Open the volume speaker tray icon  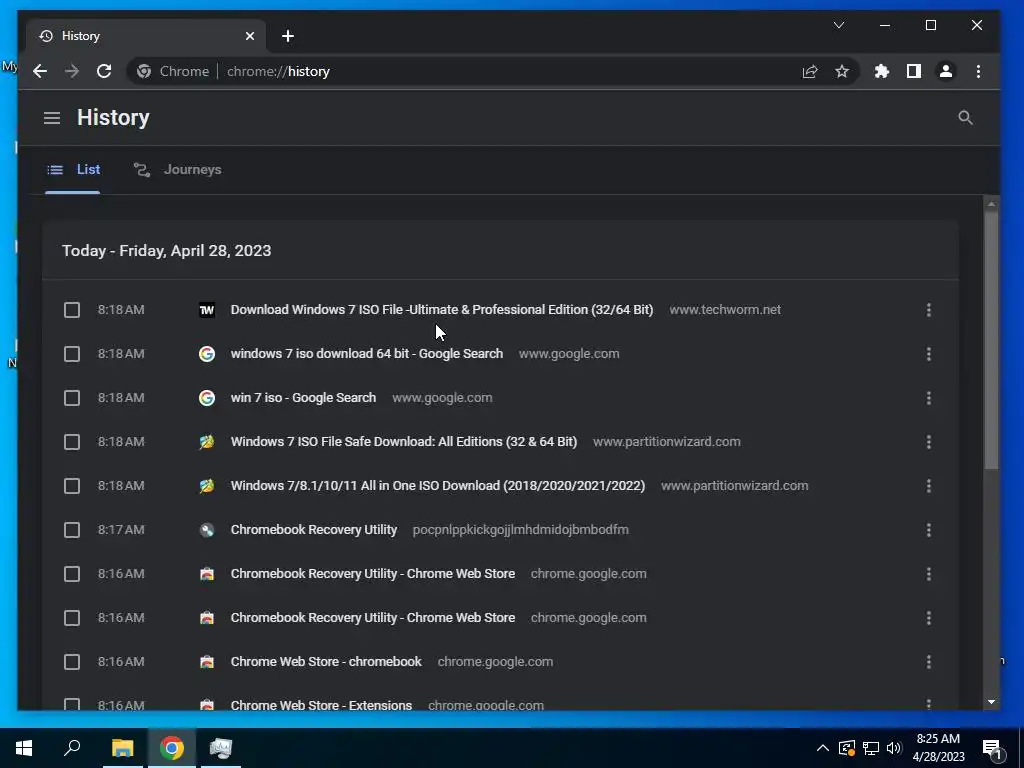(894, 748)
